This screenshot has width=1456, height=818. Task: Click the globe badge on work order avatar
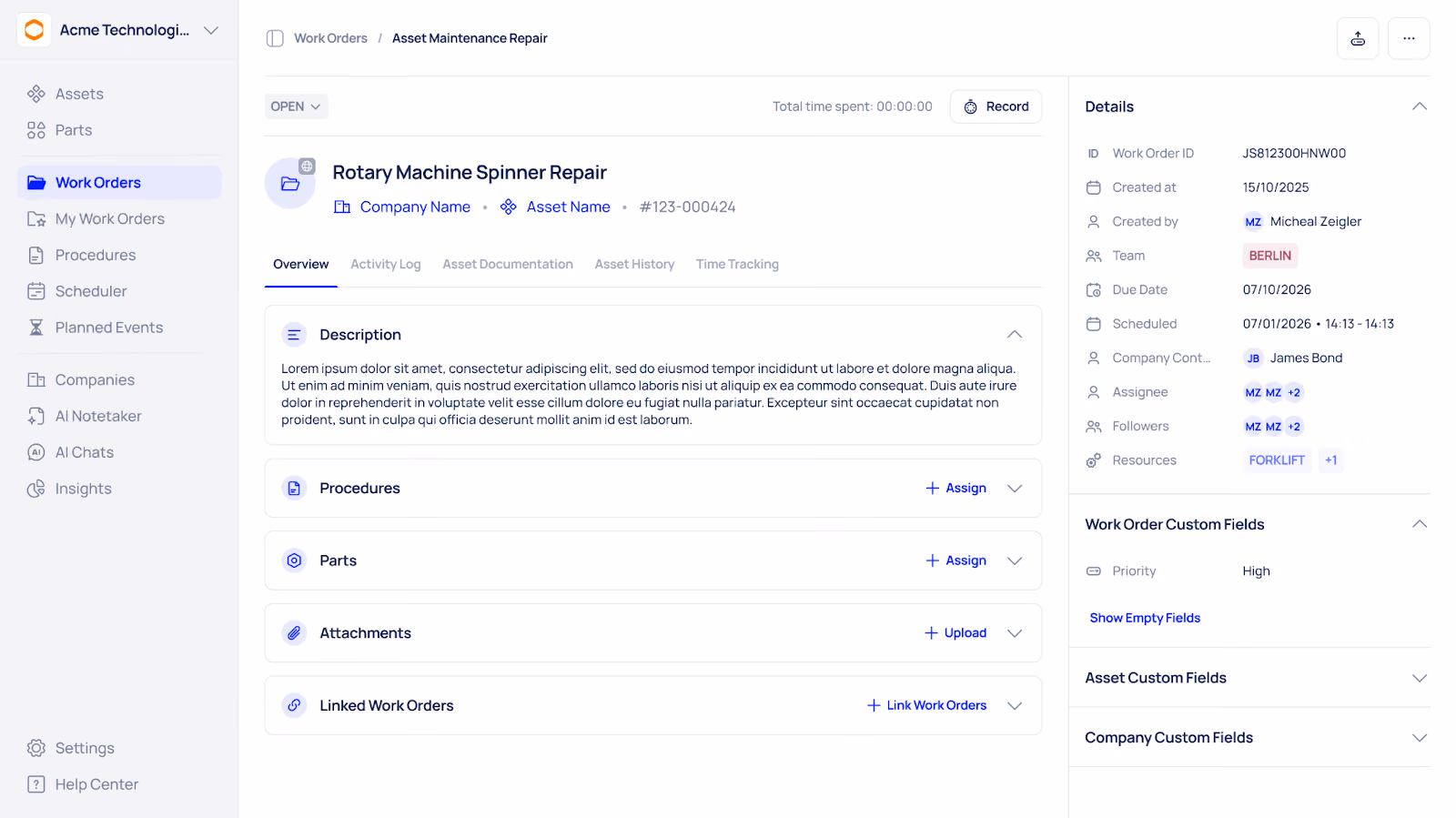(x=308, y=167)
